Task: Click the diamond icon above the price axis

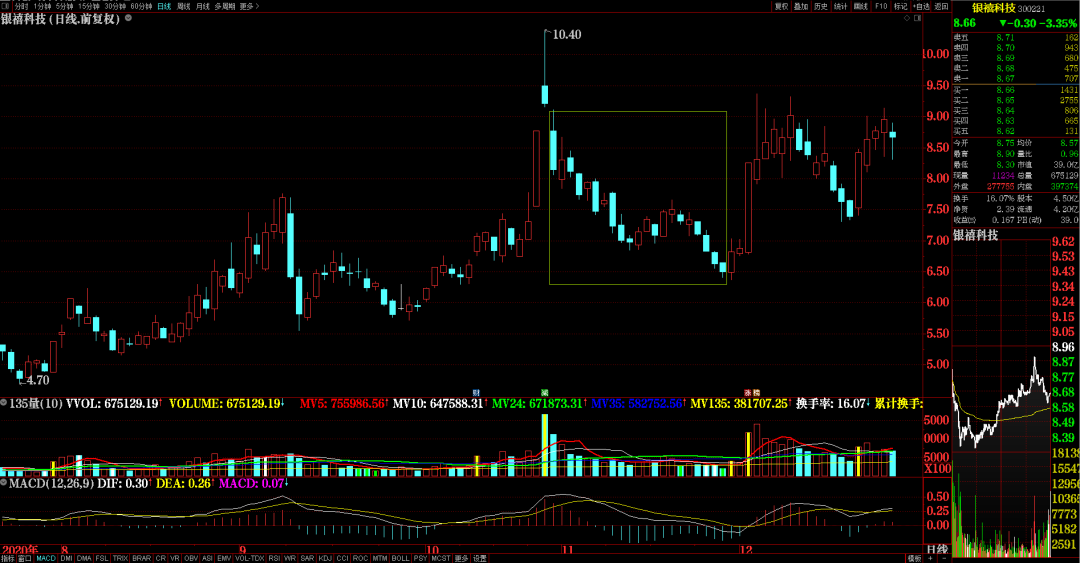Action: pyautogui.click(x=906, y=18)
